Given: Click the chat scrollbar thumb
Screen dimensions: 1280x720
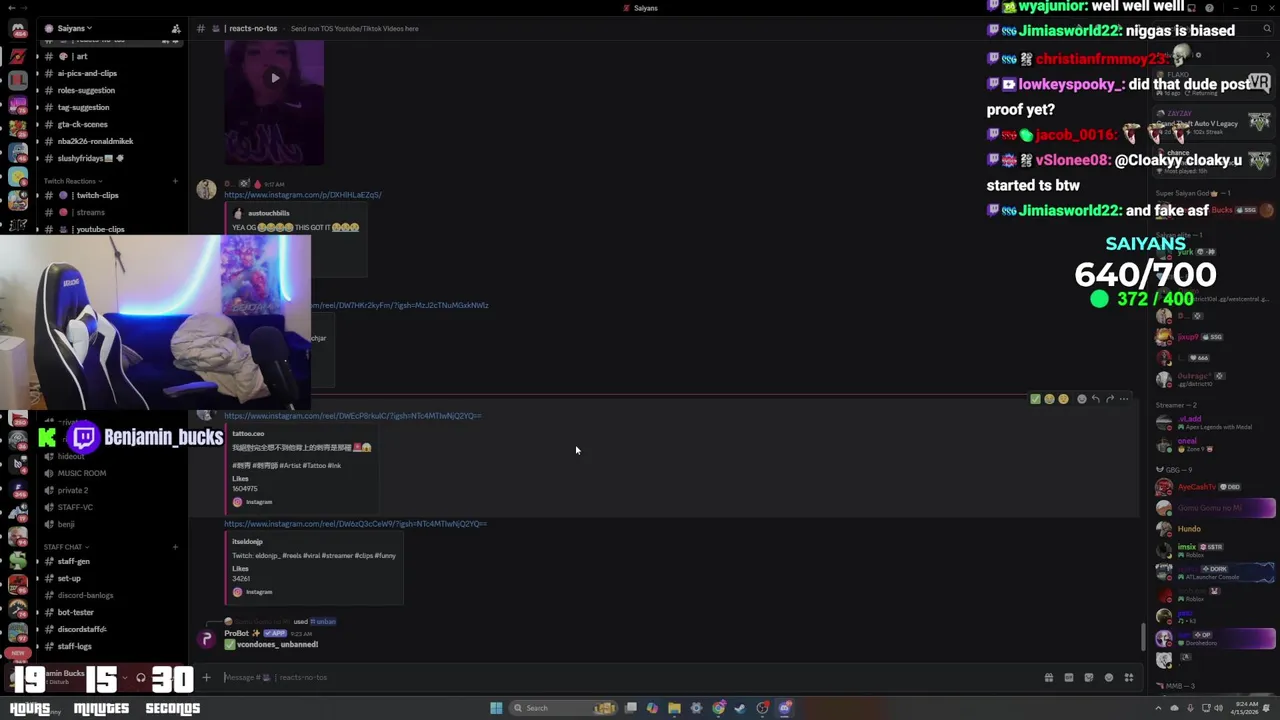Looking at the screenshot, I should click(1144, 636).
